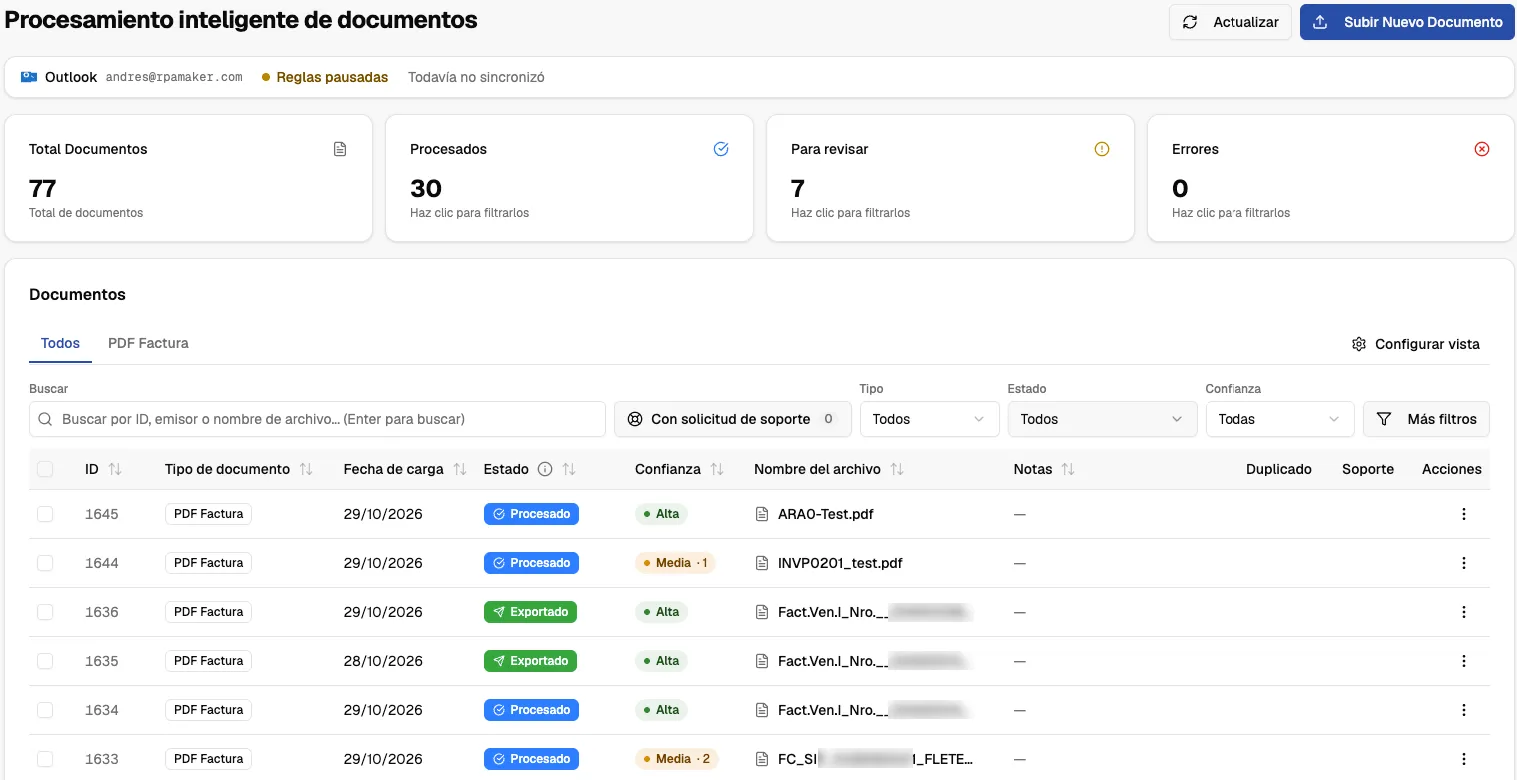Switch to the PDF Factura tab
The image size is (1517, 780).
(148, 343)
